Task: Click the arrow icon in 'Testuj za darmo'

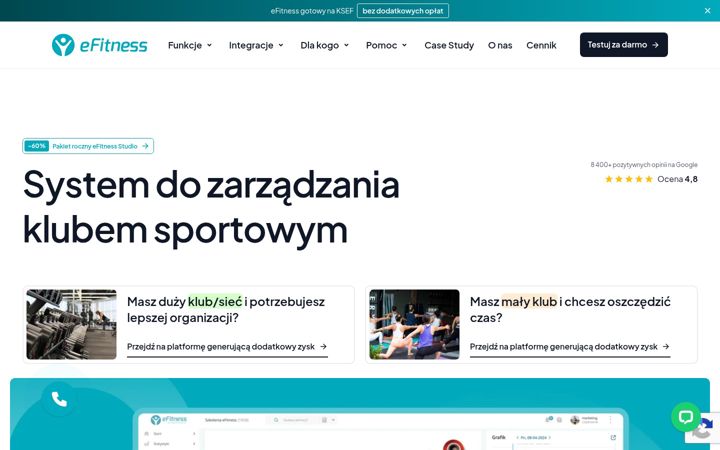Action: pos(655,45)
